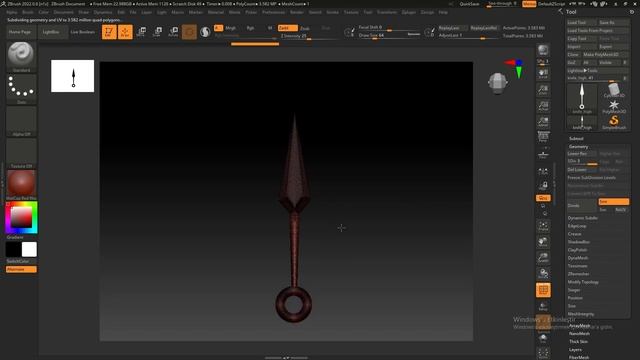Screen dimensions: 640x360
Task: Toggle the Mrgb paint mode
Action: [231, 28]
